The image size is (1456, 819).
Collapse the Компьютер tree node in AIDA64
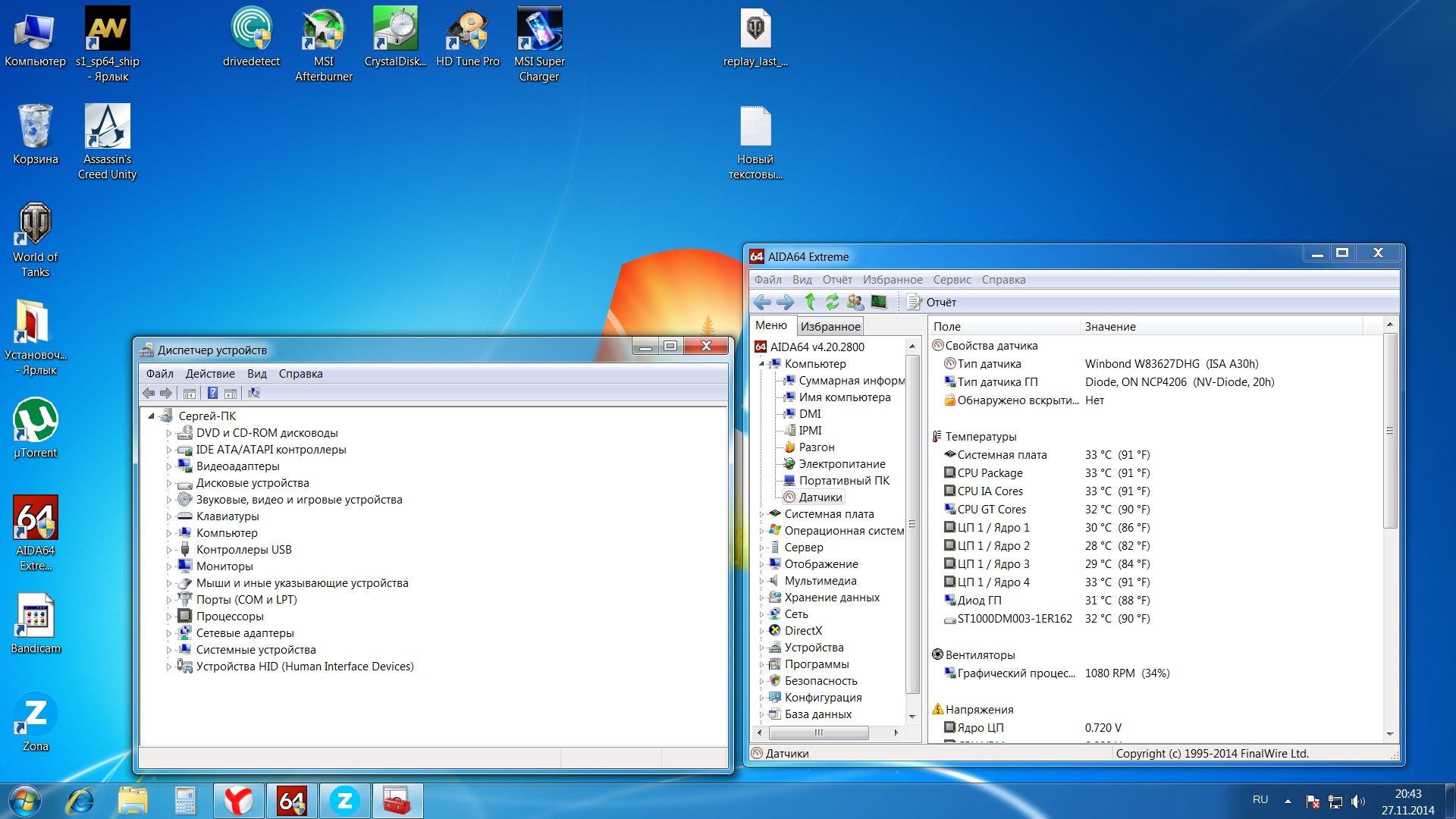761,364
